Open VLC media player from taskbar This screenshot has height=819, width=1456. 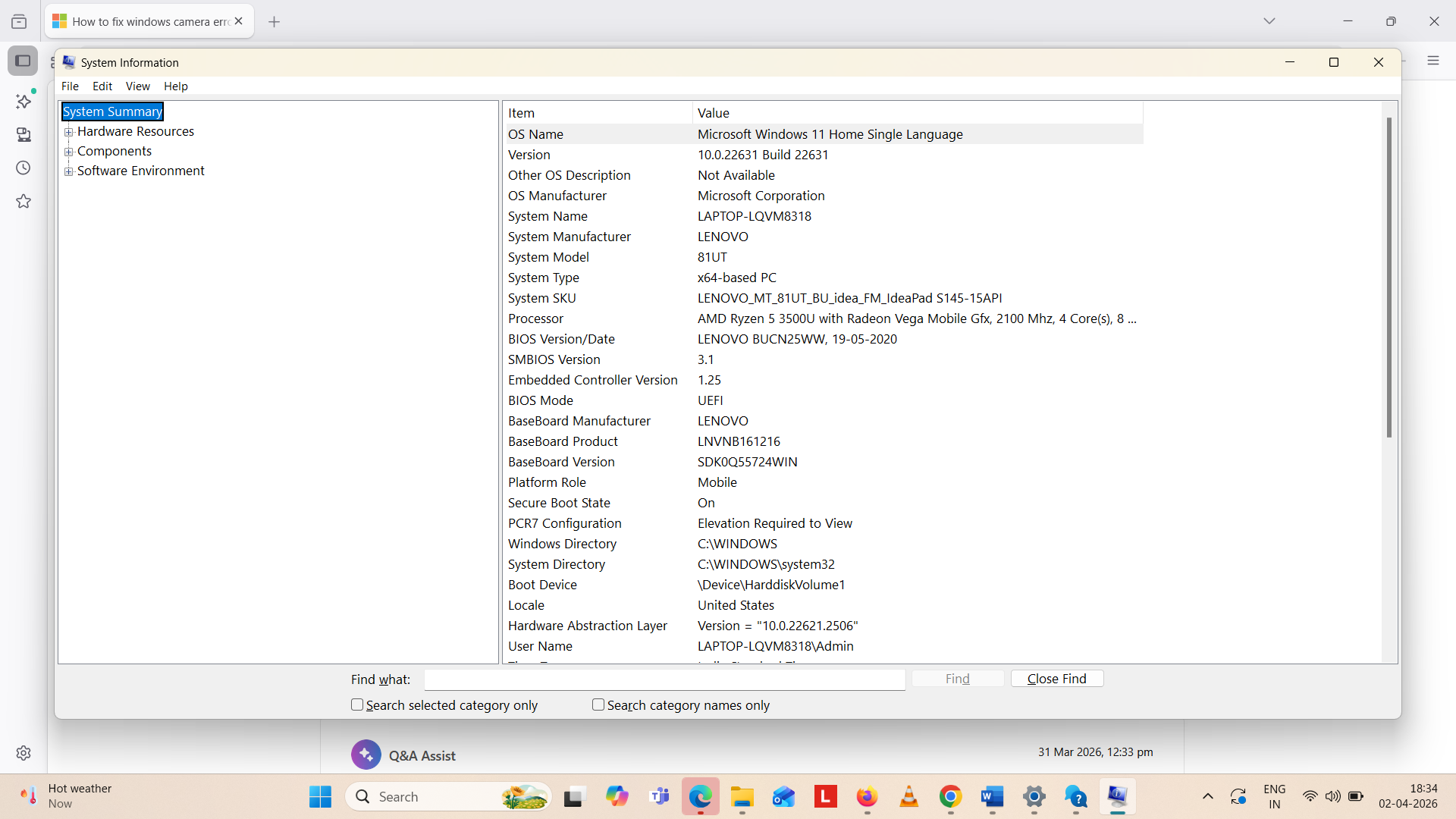(x=908, y=796)
